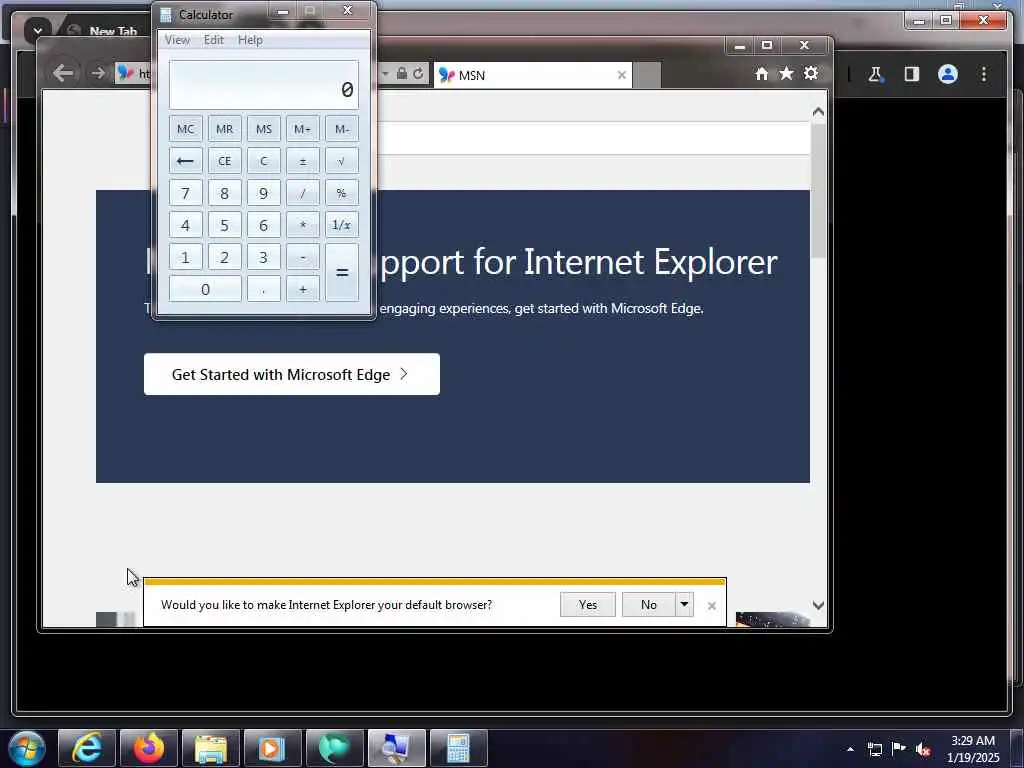1024x768 pixels.
Task: Click the IE scrollbar up arrow
Action: tap(818, 112)
